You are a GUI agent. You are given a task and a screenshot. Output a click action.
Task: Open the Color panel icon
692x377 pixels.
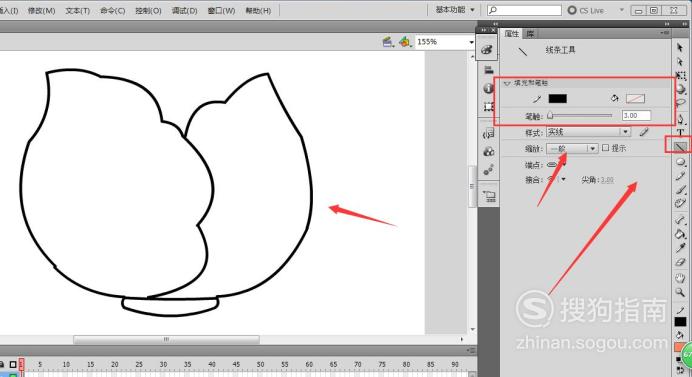[487, 49]
